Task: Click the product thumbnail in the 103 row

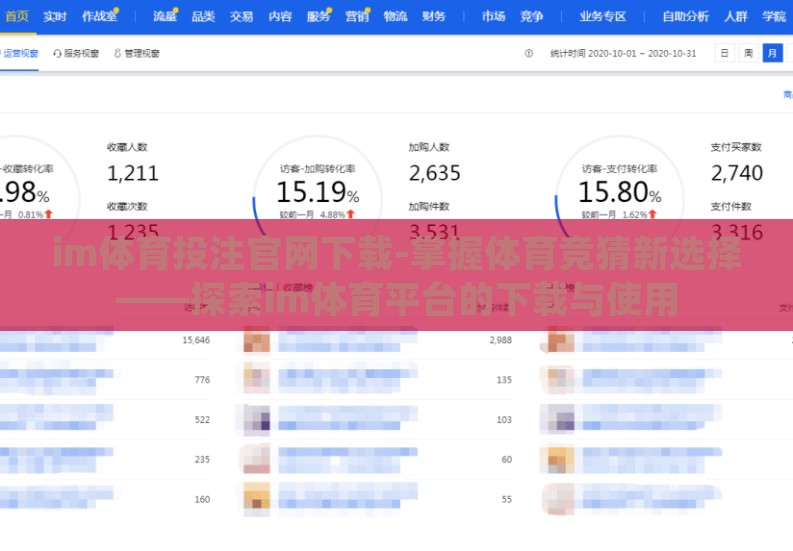Action: [256, 419]
